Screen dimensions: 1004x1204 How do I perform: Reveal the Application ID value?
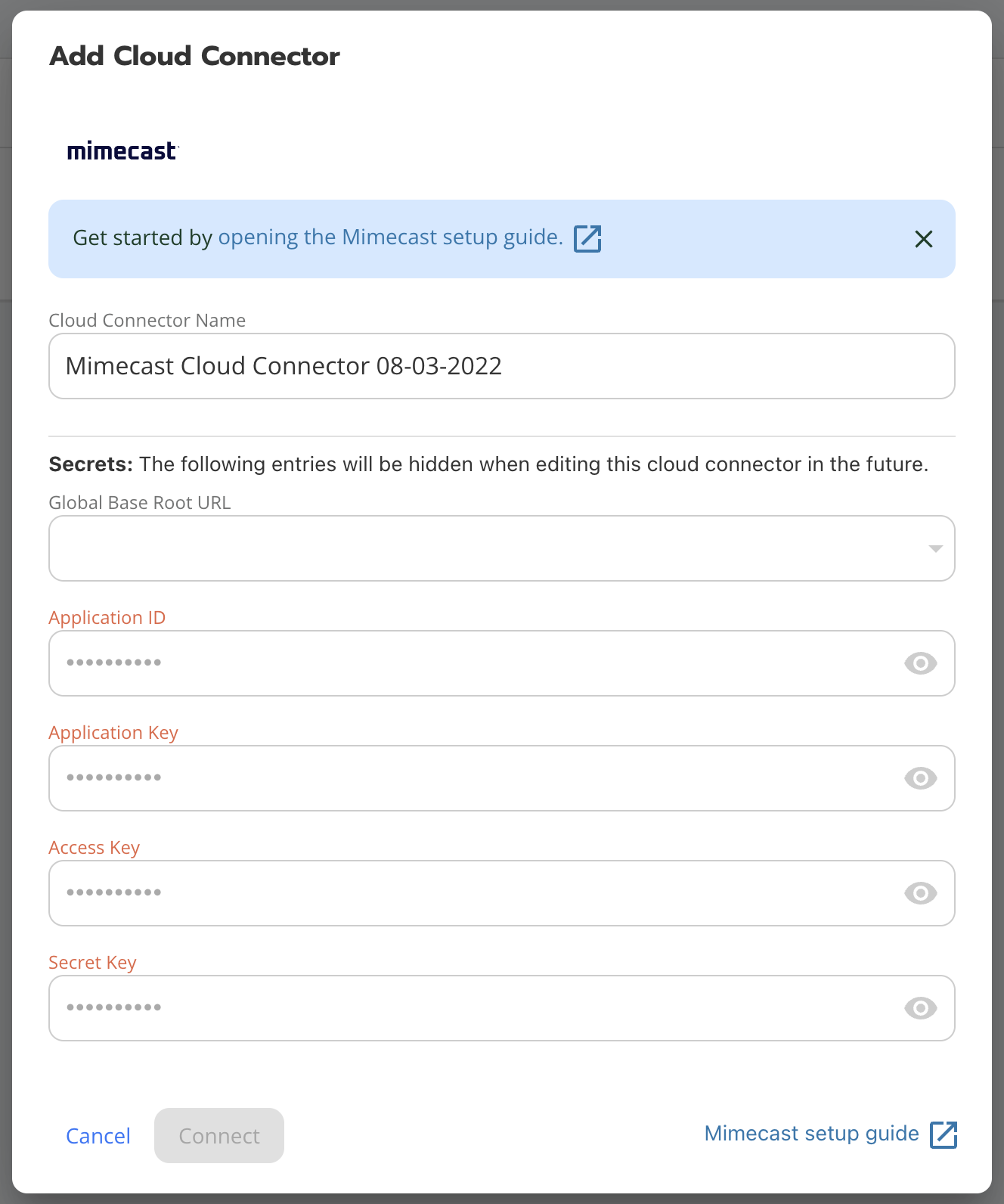click(x=920, y=663)
